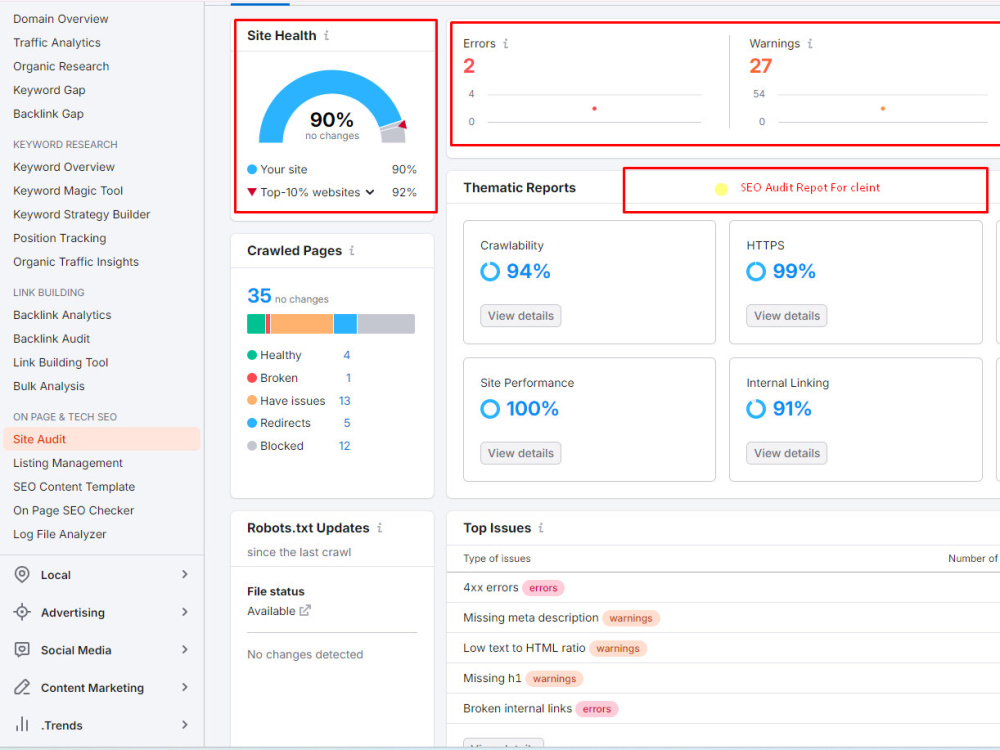Click the Errors info icon
1000x750 pixels.
tap(506, 43)
